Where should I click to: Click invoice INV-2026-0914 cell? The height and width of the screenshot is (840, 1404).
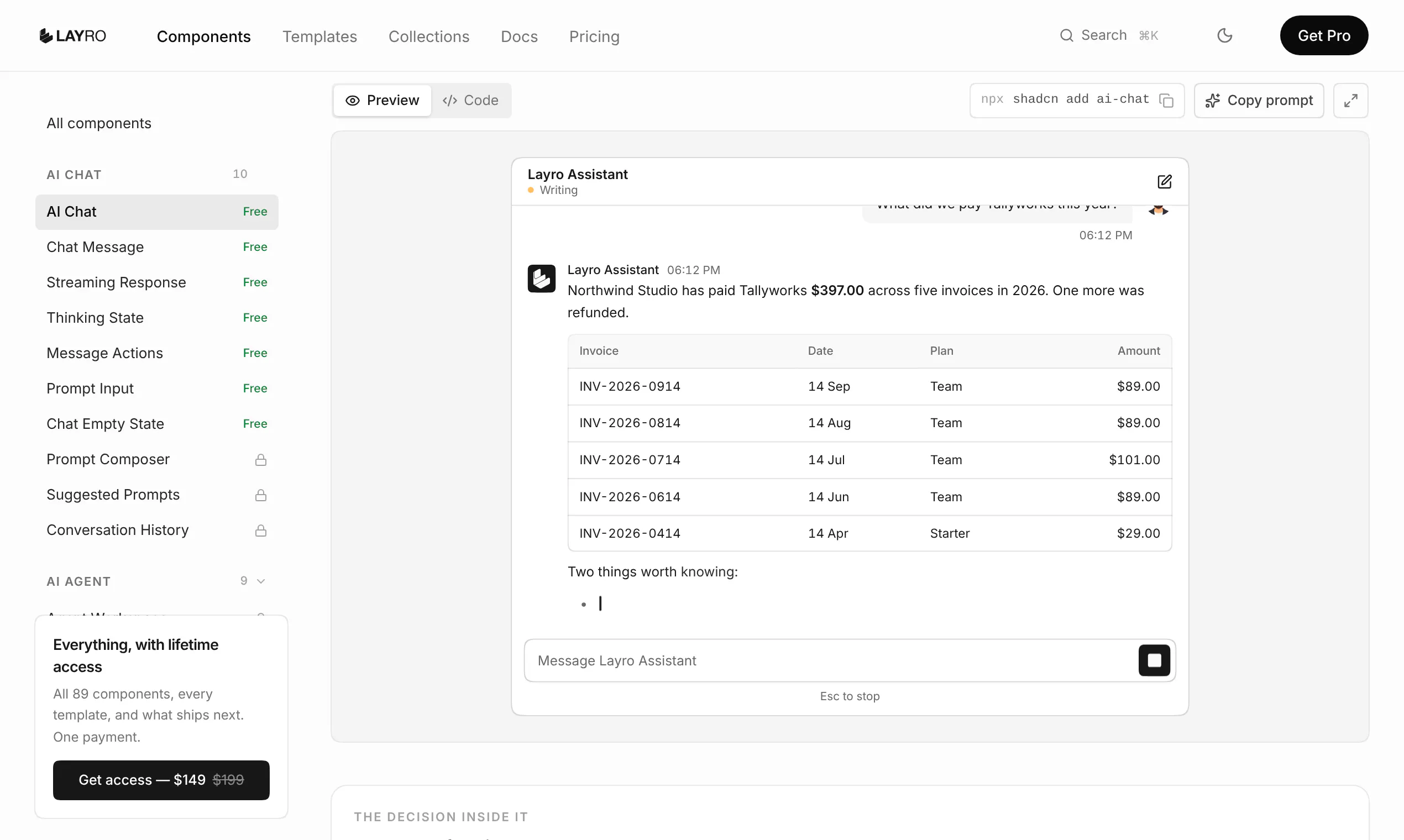click(x=630, y=387)
